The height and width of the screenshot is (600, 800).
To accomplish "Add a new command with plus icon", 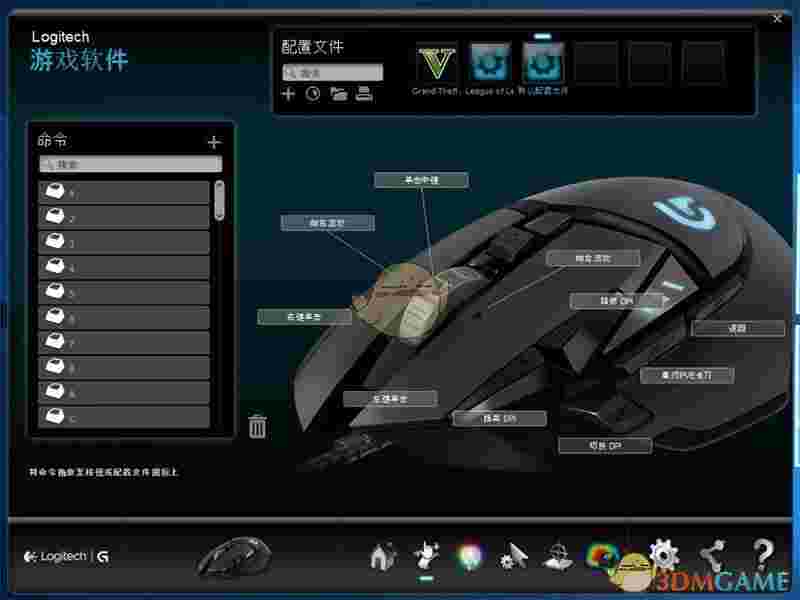I will pyautogui.click(x=213, y=142).
